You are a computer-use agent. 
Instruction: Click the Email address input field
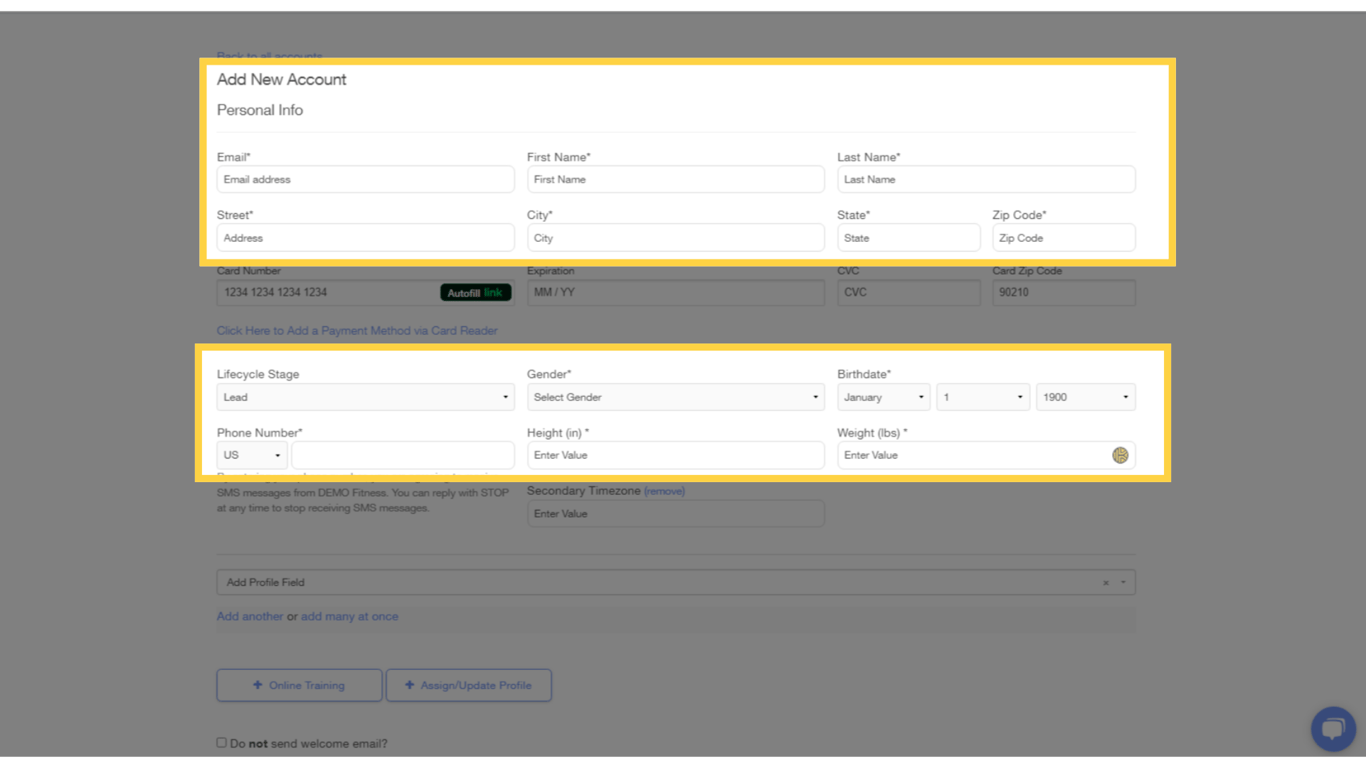coord(365,179)
